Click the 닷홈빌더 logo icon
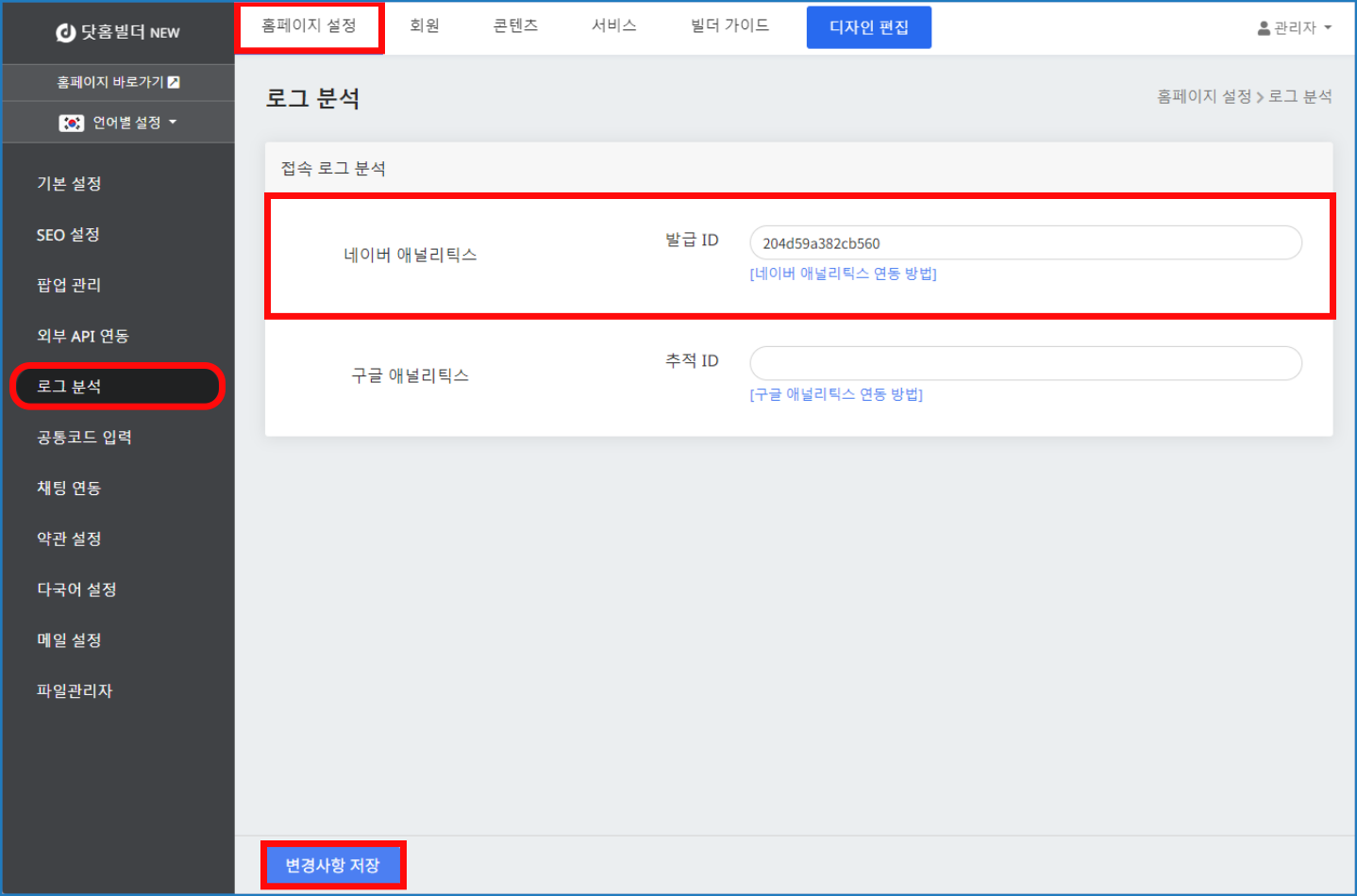This screenshot has height=896, width=1357. coord(65,33)
